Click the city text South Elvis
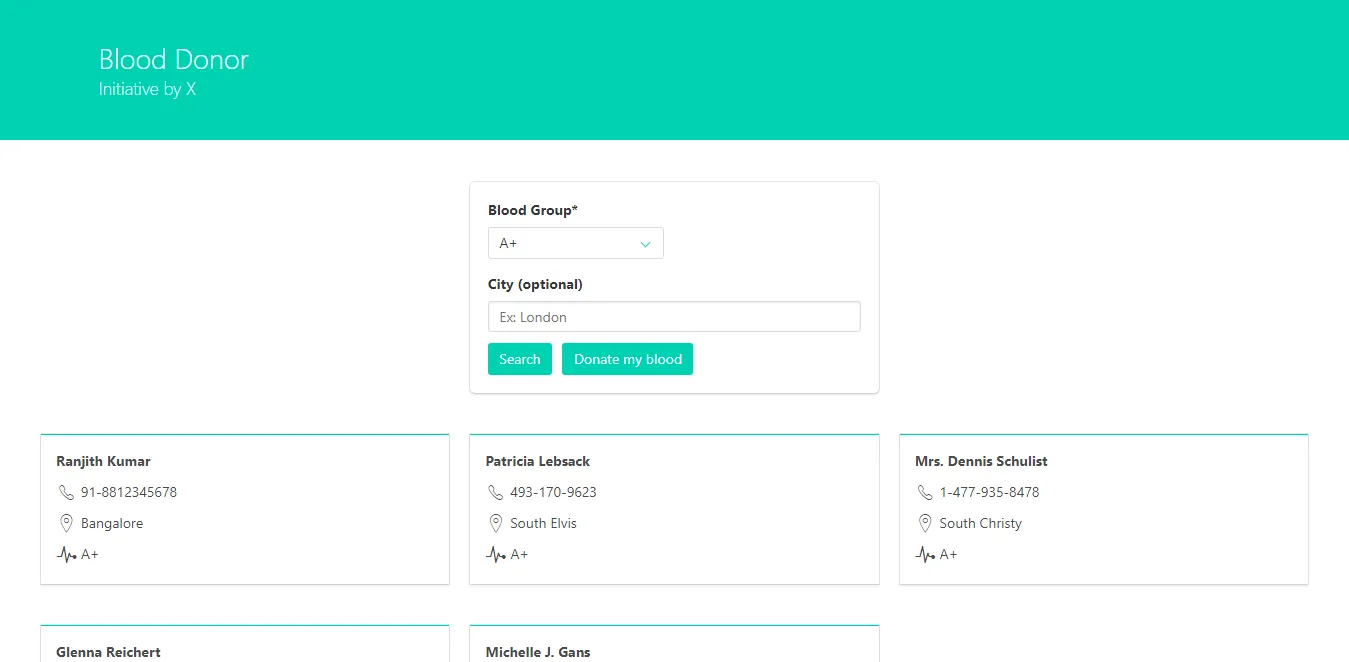1349x662 pixels. 543,523
